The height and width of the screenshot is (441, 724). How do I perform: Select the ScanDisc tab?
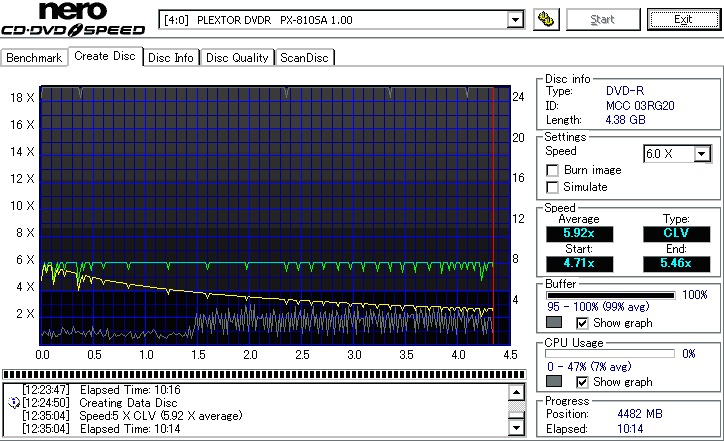coord(305,58)
